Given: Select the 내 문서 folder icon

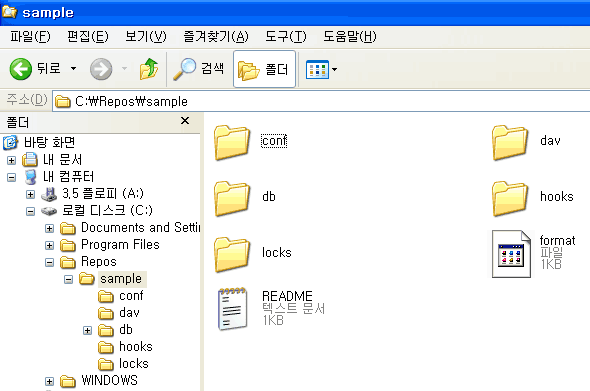Looking at the screenshot, I should point(30,160).
